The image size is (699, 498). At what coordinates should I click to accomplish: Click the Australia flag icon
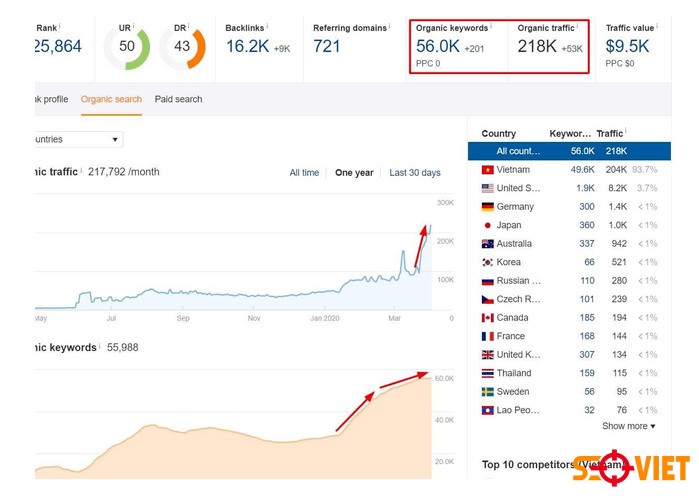click(x=488, y=244)
